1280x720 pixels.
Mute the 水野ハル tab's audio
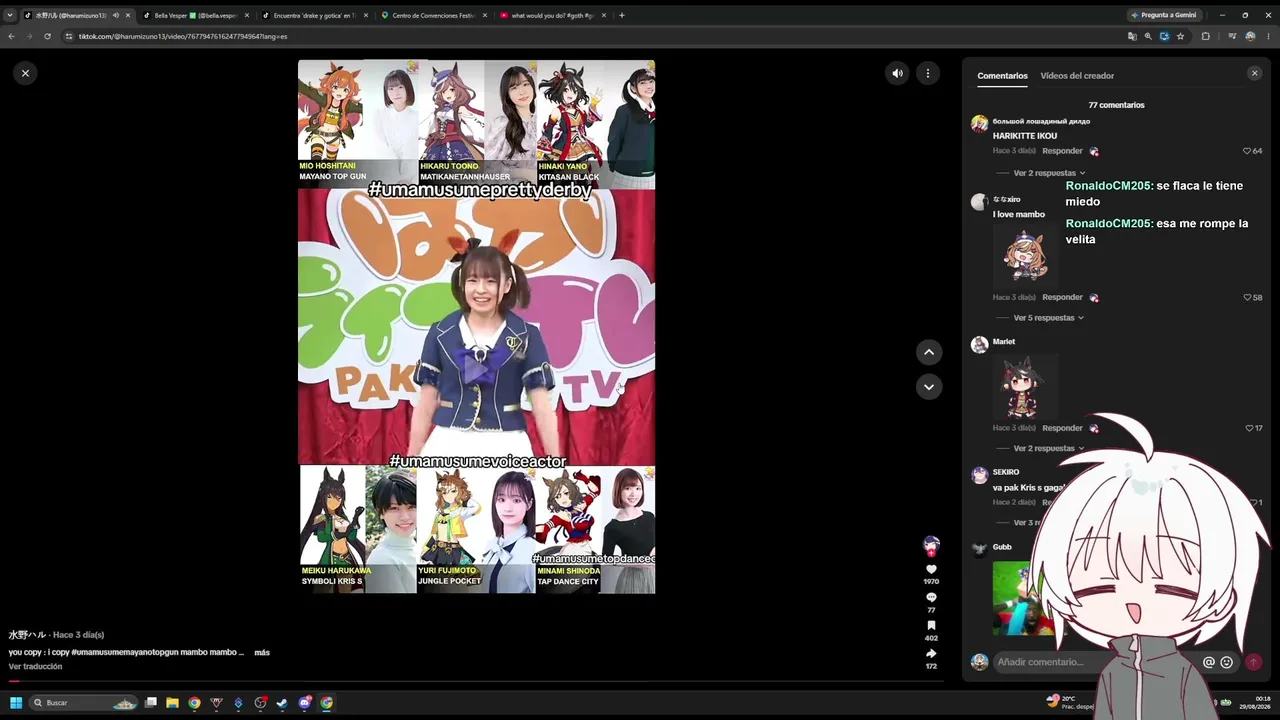(115, 15)
